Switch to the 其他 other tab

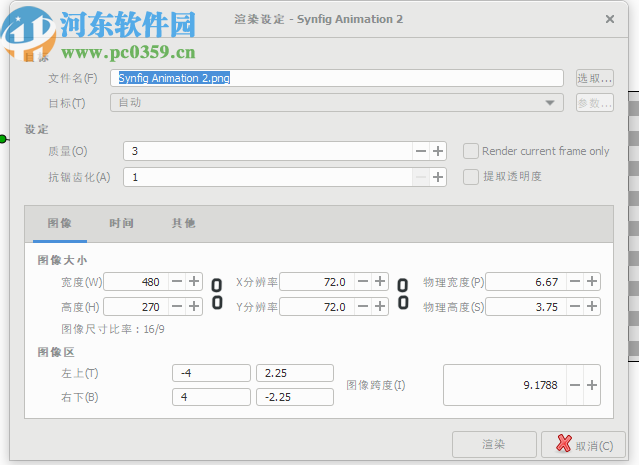183,223
